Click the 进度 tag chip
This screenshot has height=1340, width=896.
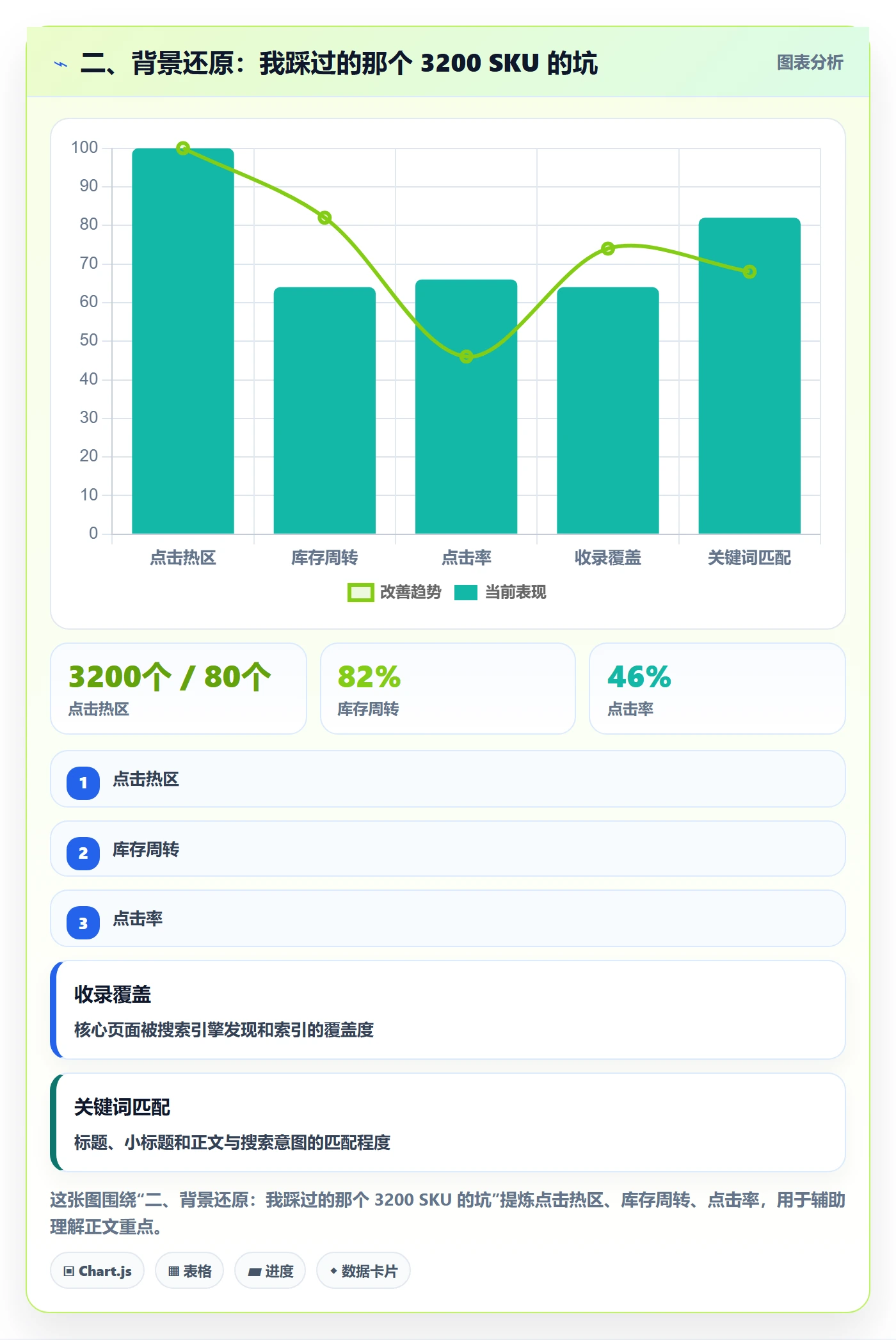click(270, 1271)
